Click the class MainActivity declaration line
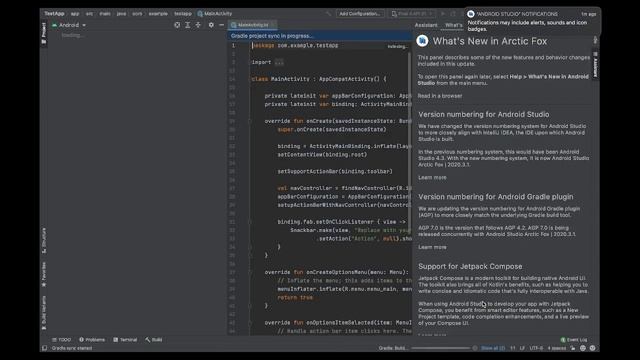Image resolution: width=640 pixels, height=360 pixels. click(x=318, y=79)
